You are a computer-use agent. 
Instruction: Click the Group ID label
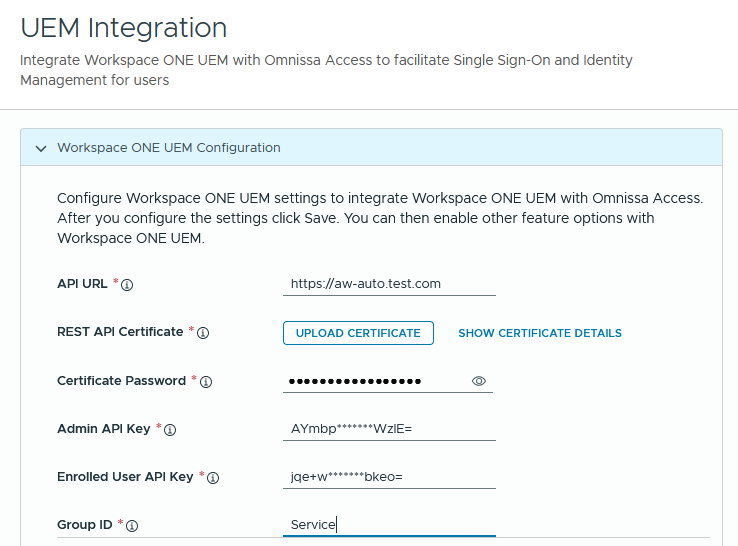(x=85, y=525)
